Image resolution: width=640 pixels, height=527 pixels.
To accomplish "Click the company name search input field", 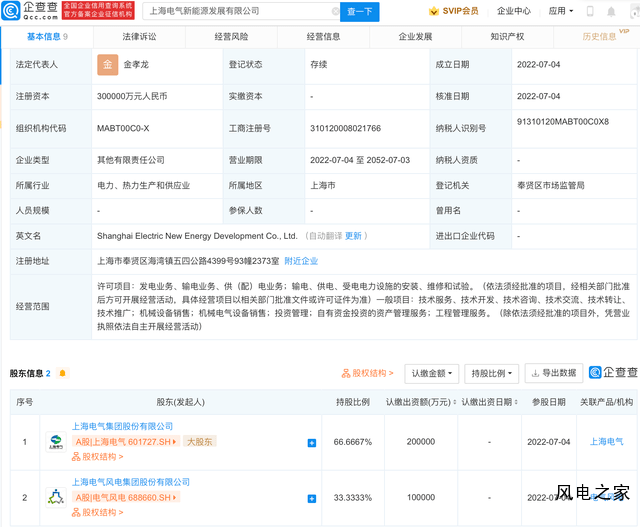I will click(241, 11).
